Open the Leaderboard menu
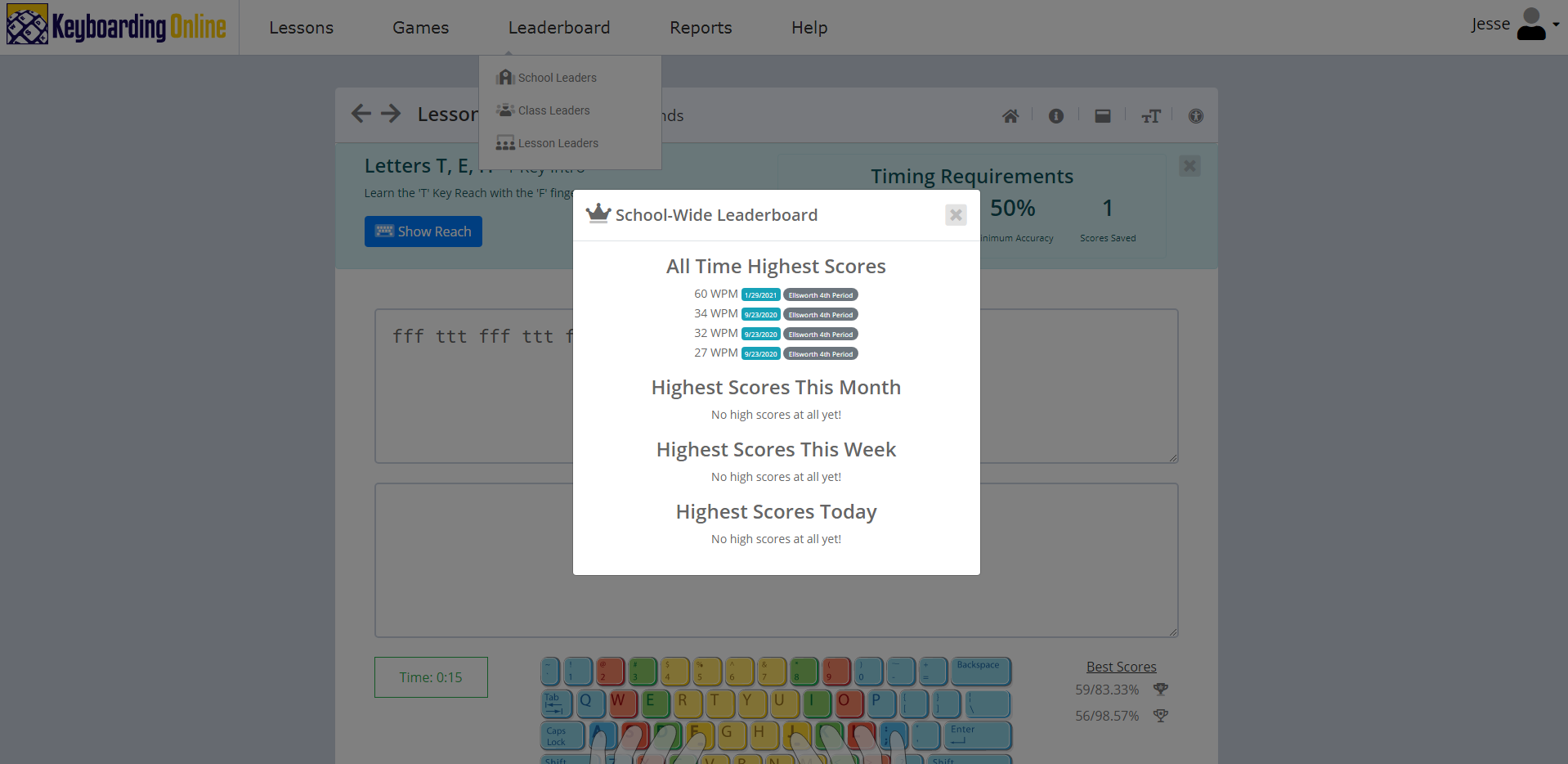The height and width of the screenshot is (764, 1568). pyautogui.click(x=558, y=28)
